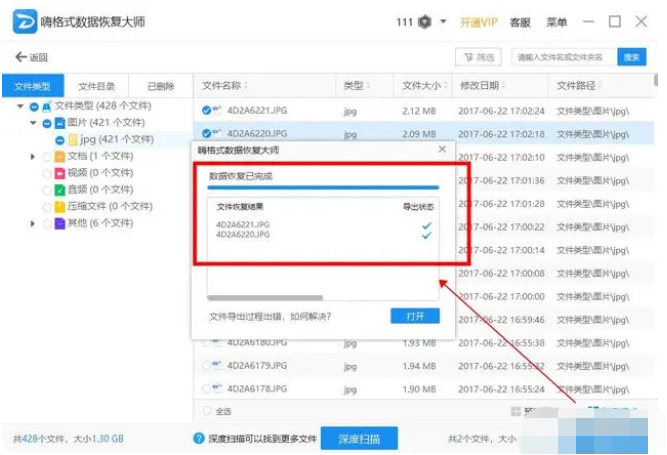This screenshot has height=455, width=667.
Task: Expand the 文档 (1 个文件) tree node
Action: coord(33,156)
